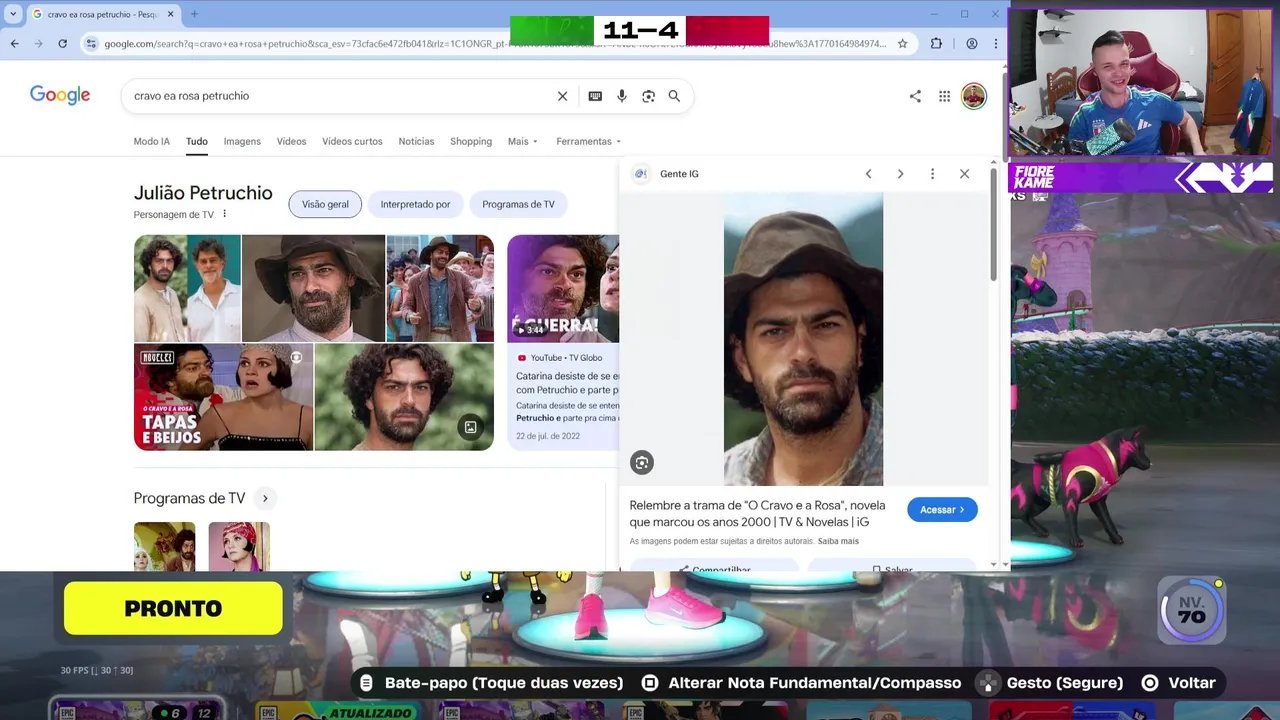Open the 'Relembre a trama de O Cravo e a Rosa' title

[x=757, y=513]
